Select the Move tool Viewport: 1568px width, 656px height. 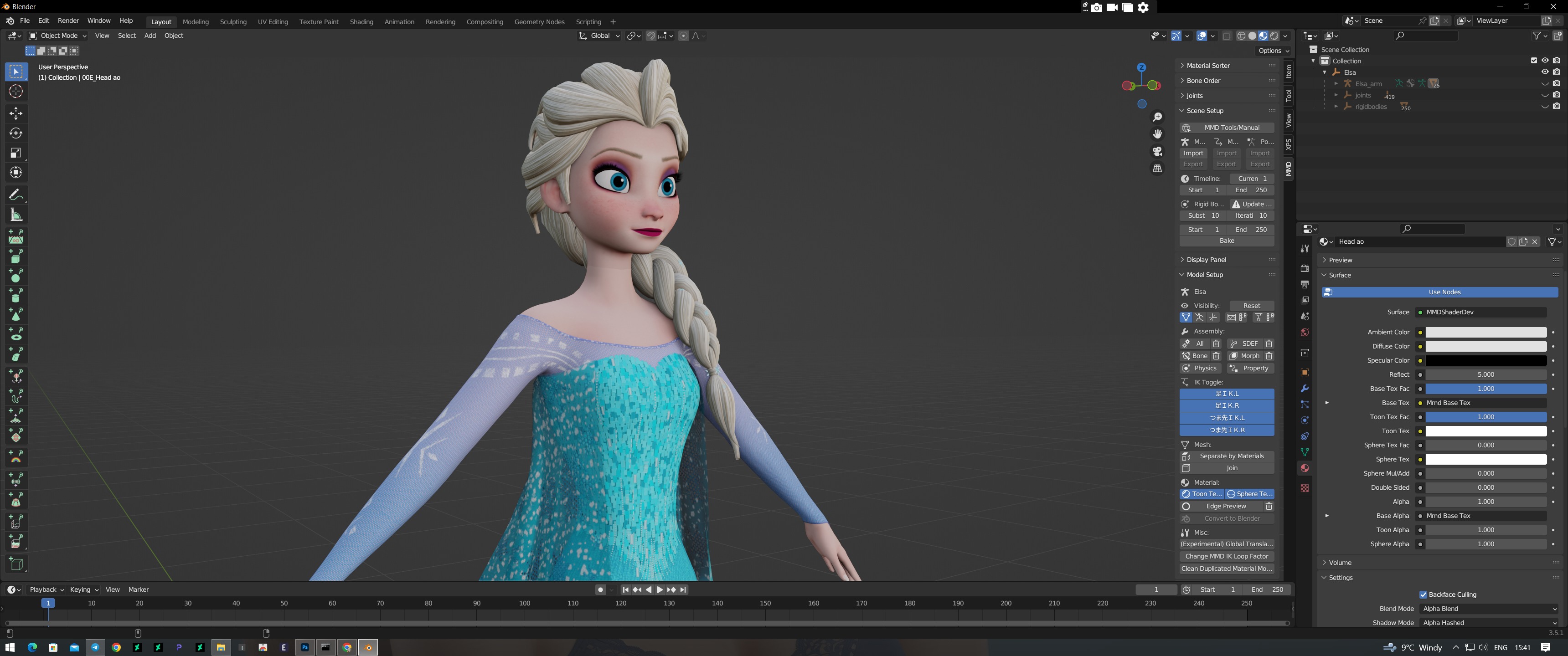point(16,113)
